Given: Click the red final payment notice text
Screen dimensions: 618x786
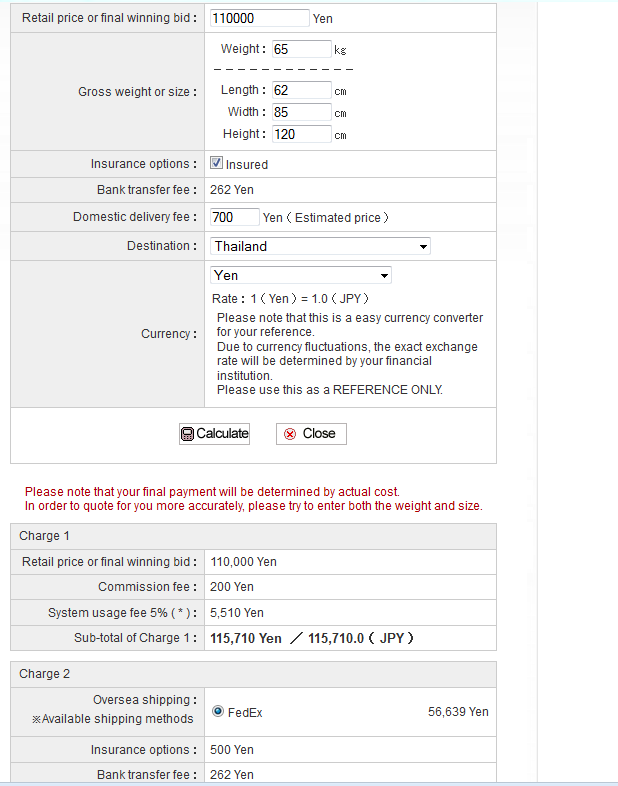Looking at the screenshot, I should (212, 492).
